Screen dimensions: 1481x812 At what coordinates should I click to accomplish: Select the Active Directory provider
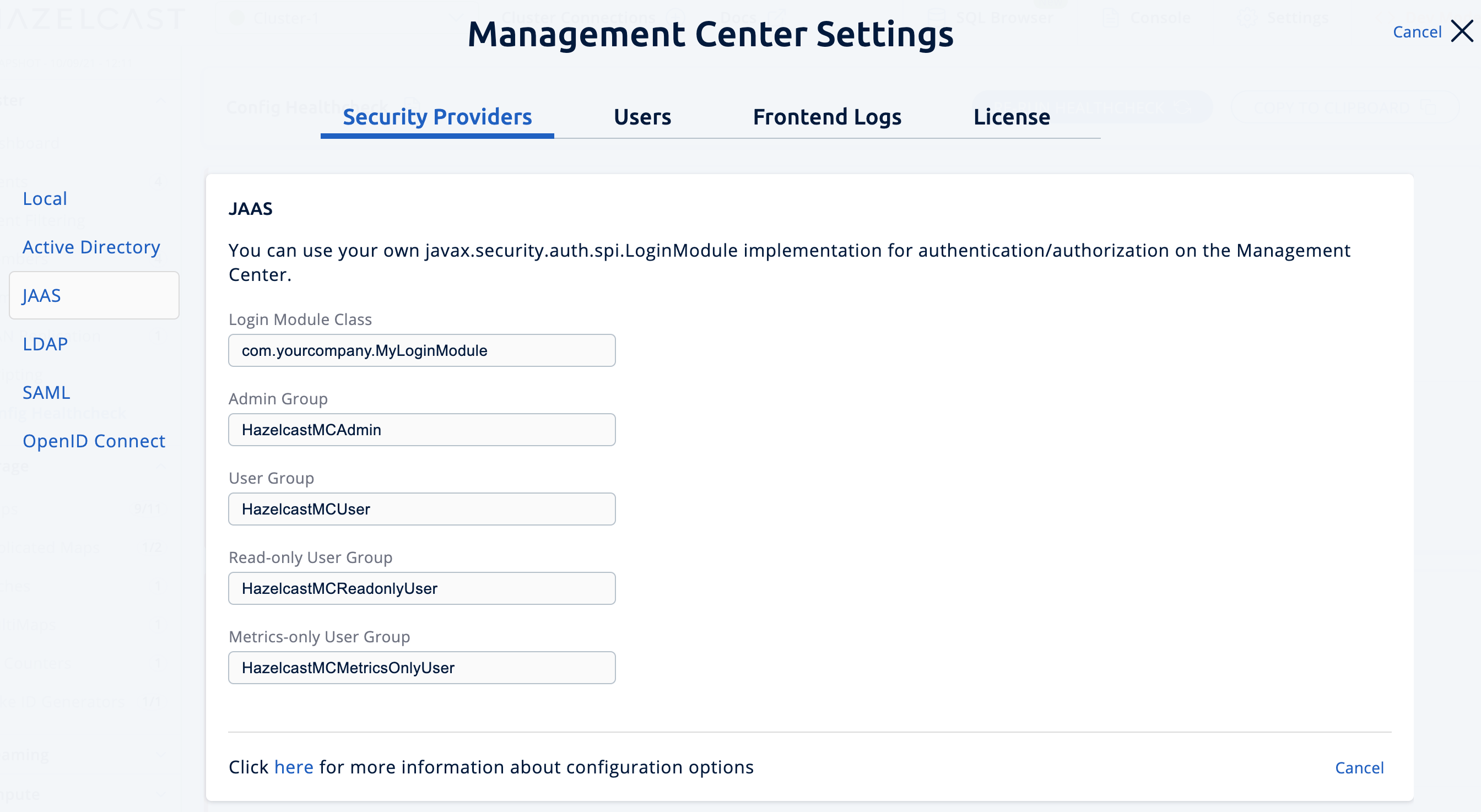(91, 247)
